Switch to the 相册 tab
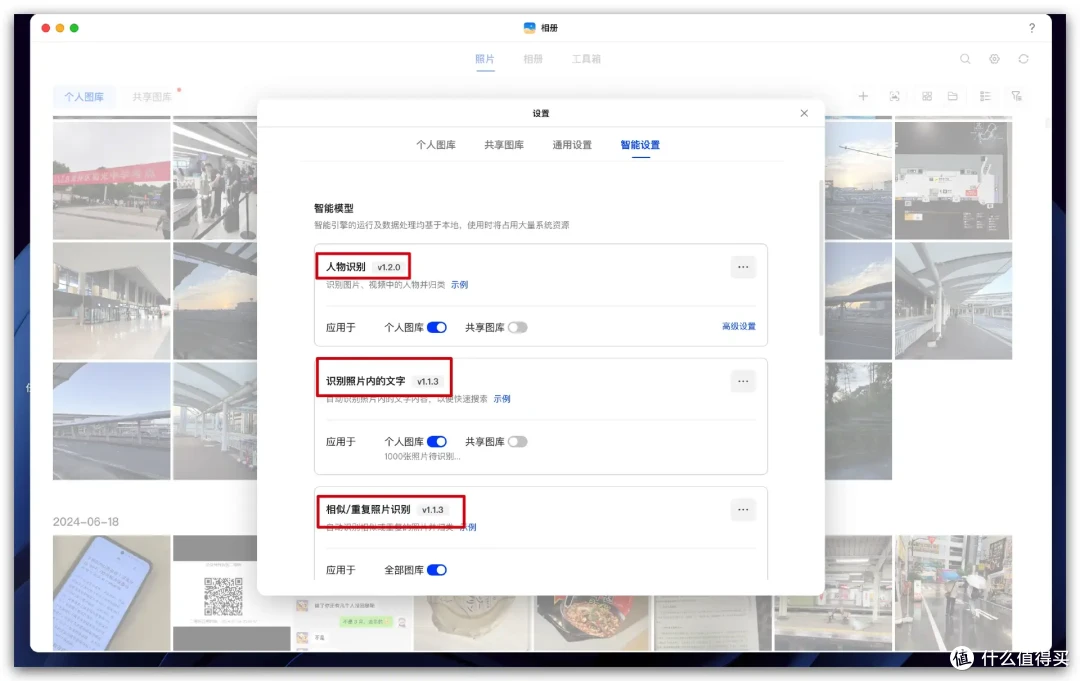The height and width of the screenshot is (681, 1080). 533,59
